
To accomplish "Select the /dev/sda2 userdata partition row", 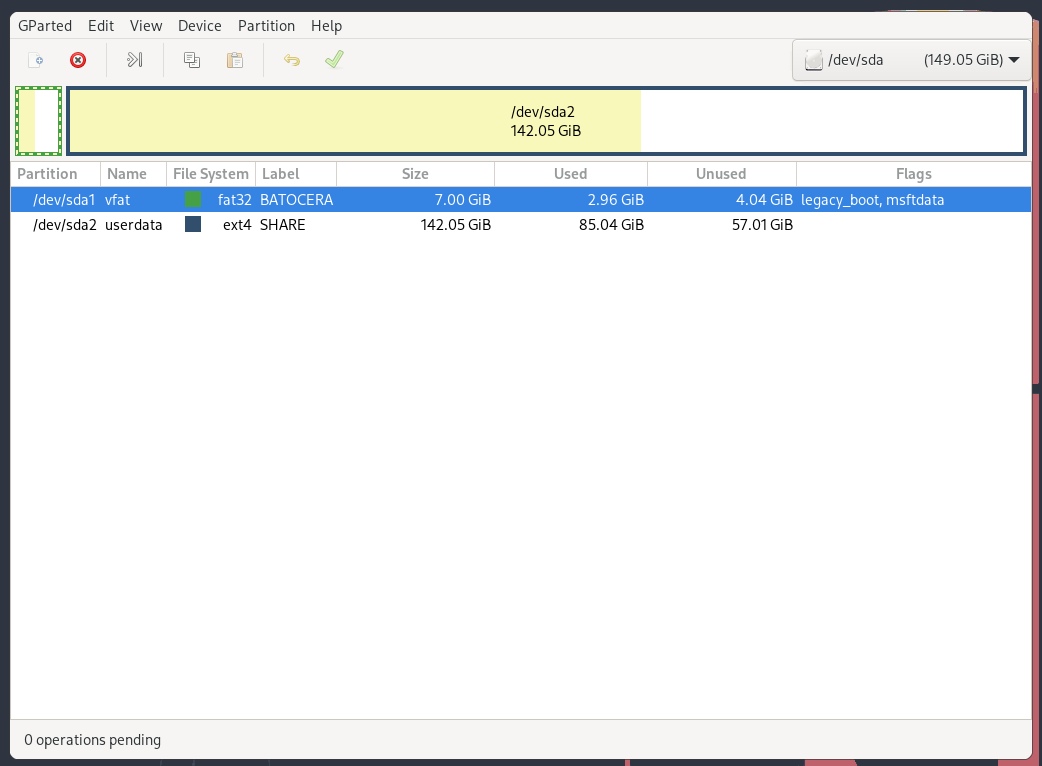I will point(400,225).
